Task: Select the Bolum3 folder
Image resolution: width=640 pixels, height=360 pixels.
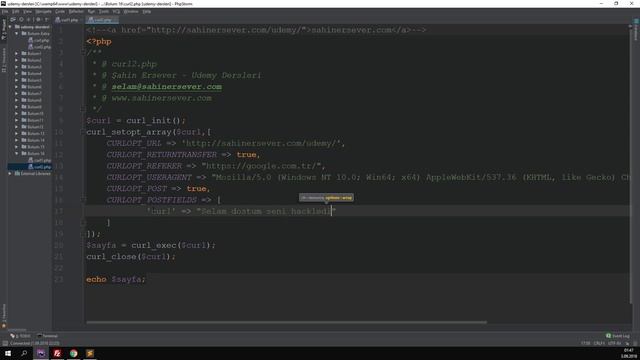Action: [32, 67]
